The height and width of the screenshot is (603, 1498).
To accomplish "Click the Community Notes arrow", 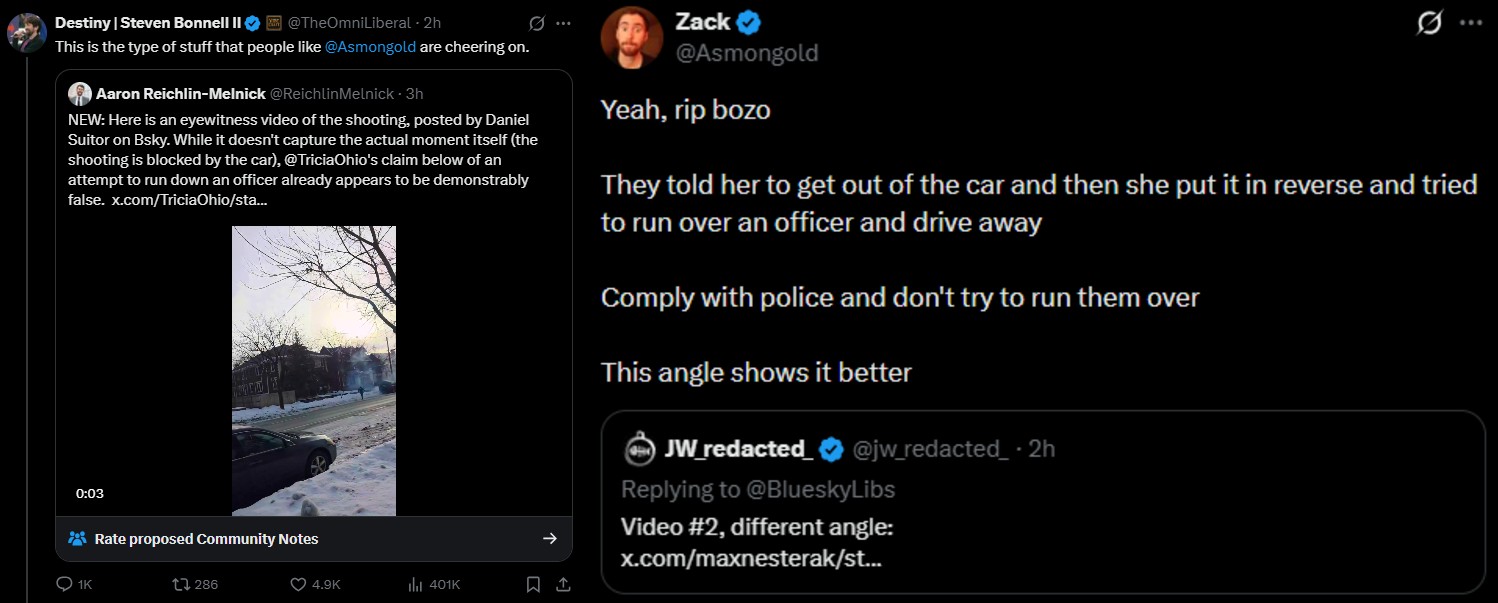I will click(549, 539).
